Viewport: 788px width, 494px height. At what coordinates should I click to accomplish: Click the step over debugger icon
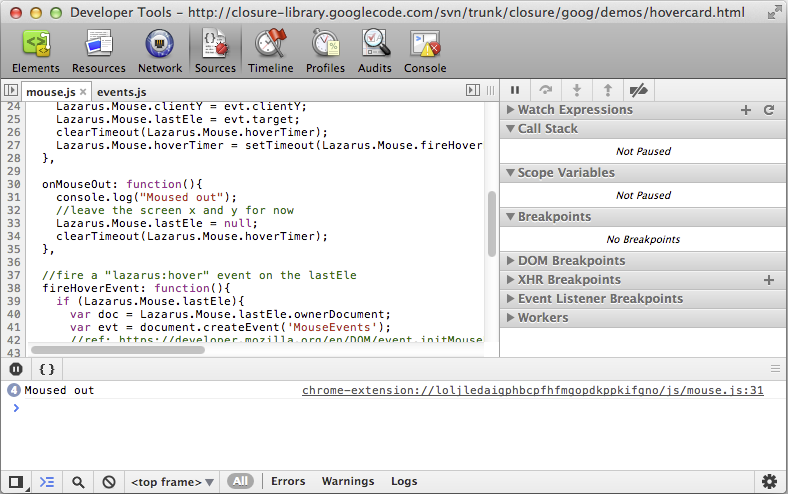(x=545, y=90)
